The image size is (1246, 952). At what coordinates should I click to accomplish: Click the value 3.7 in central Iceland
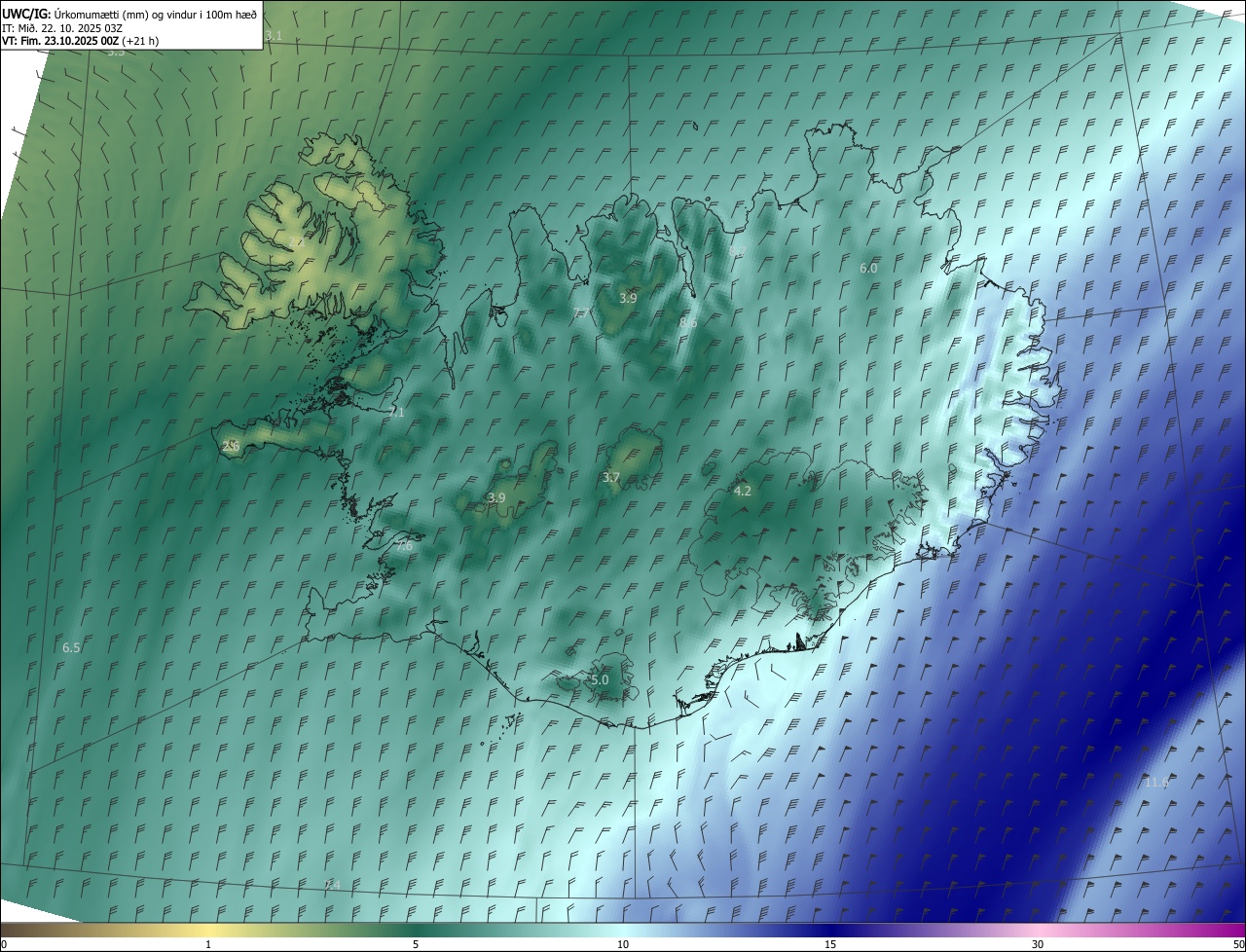(x=610, y=477)
